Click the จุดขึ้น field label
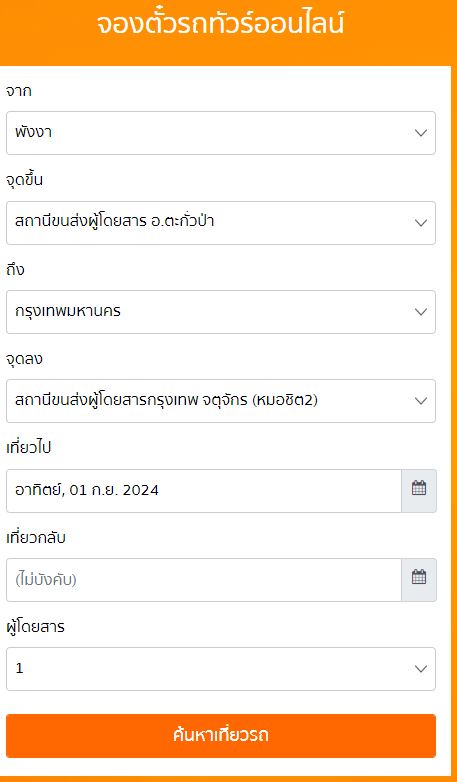The width and height of the screenshot is (457, 782). [24, 180]
